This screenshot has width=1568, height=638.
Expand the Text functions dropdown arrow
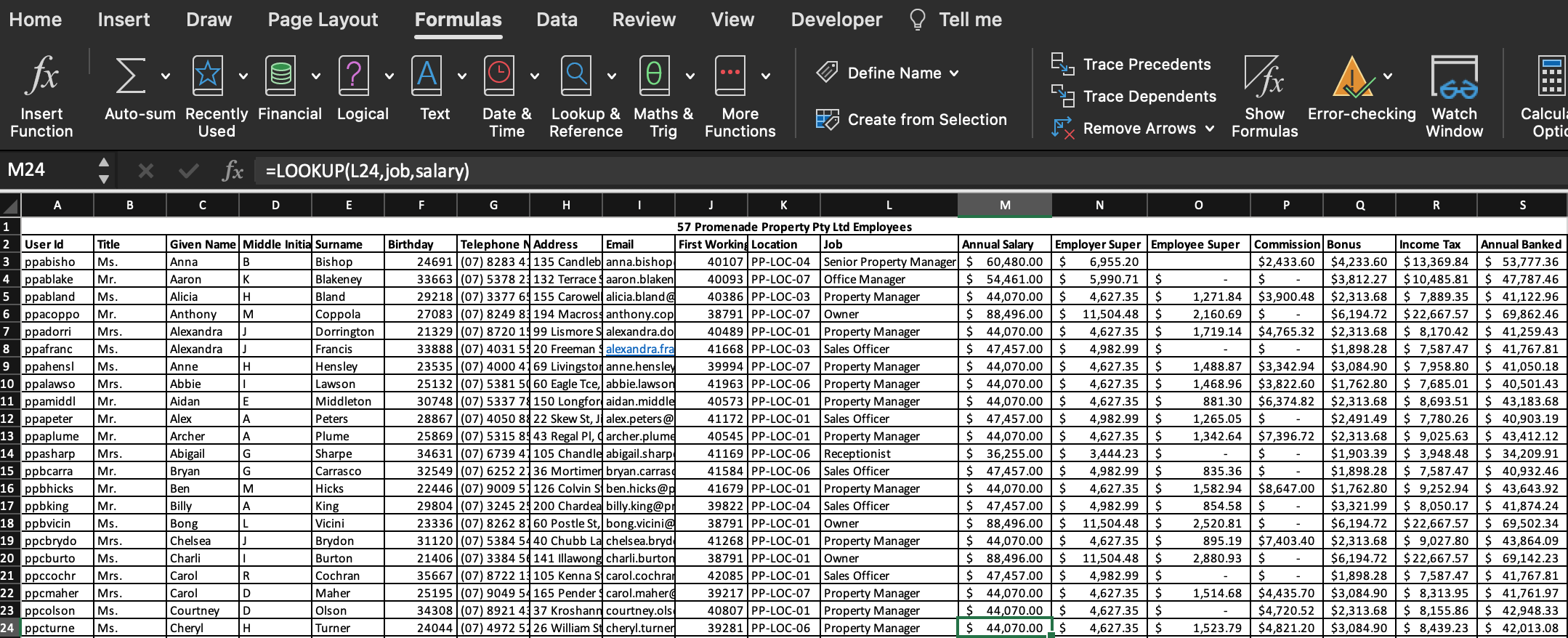click(462, 76)
